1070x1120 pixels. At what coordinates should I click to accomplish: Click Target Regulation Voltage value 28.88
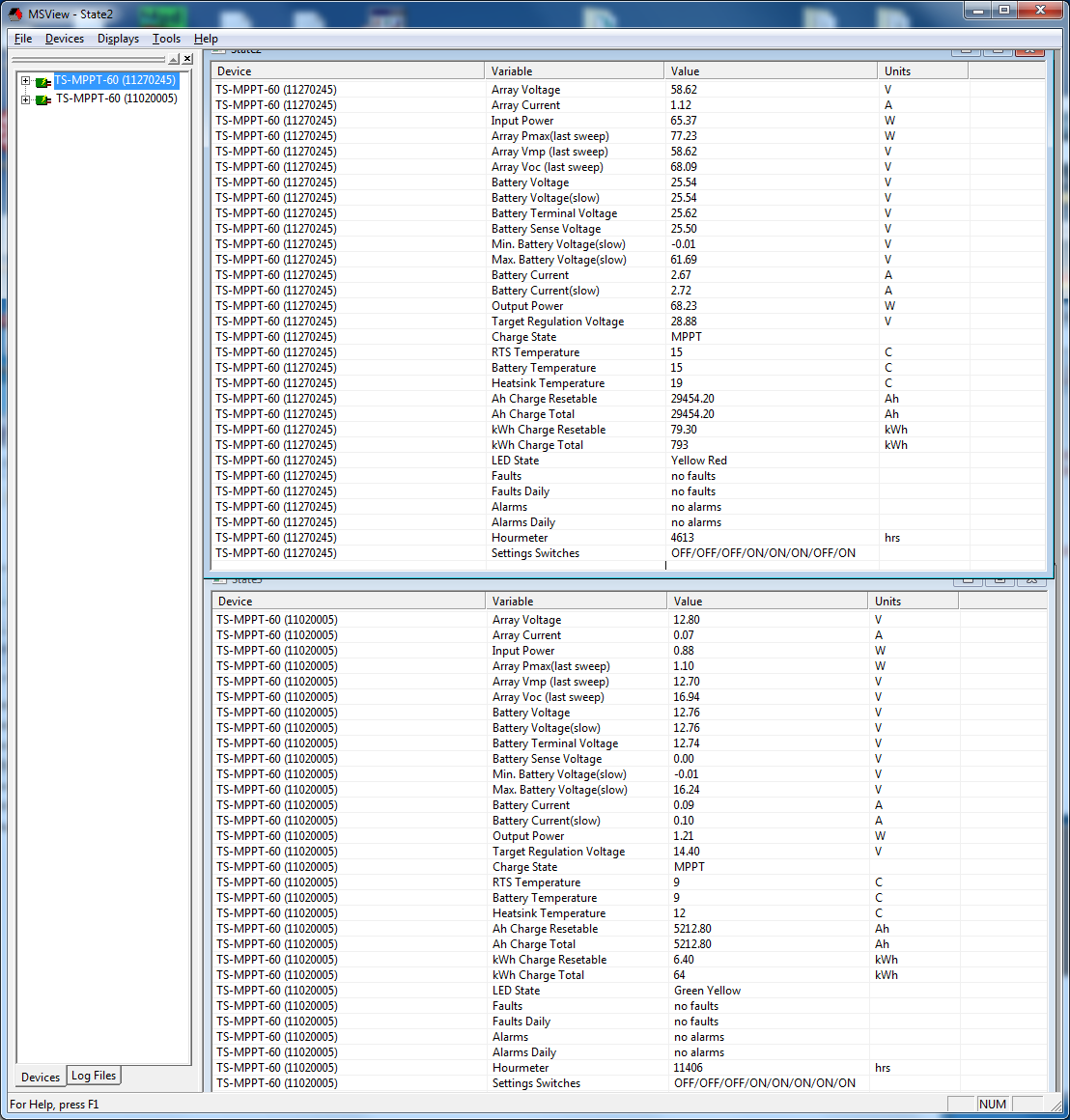pos(684,322)
